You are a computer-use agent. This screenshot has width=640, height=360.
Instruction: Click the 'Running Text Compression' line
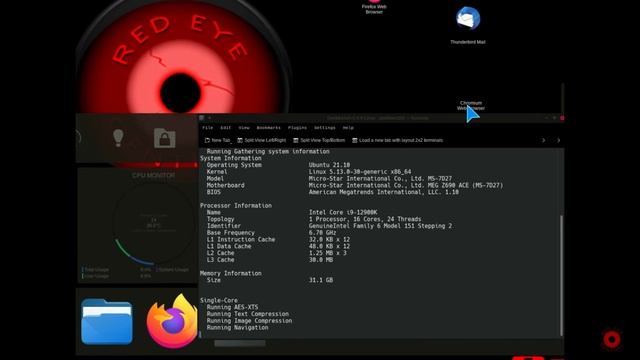[248, 314]
